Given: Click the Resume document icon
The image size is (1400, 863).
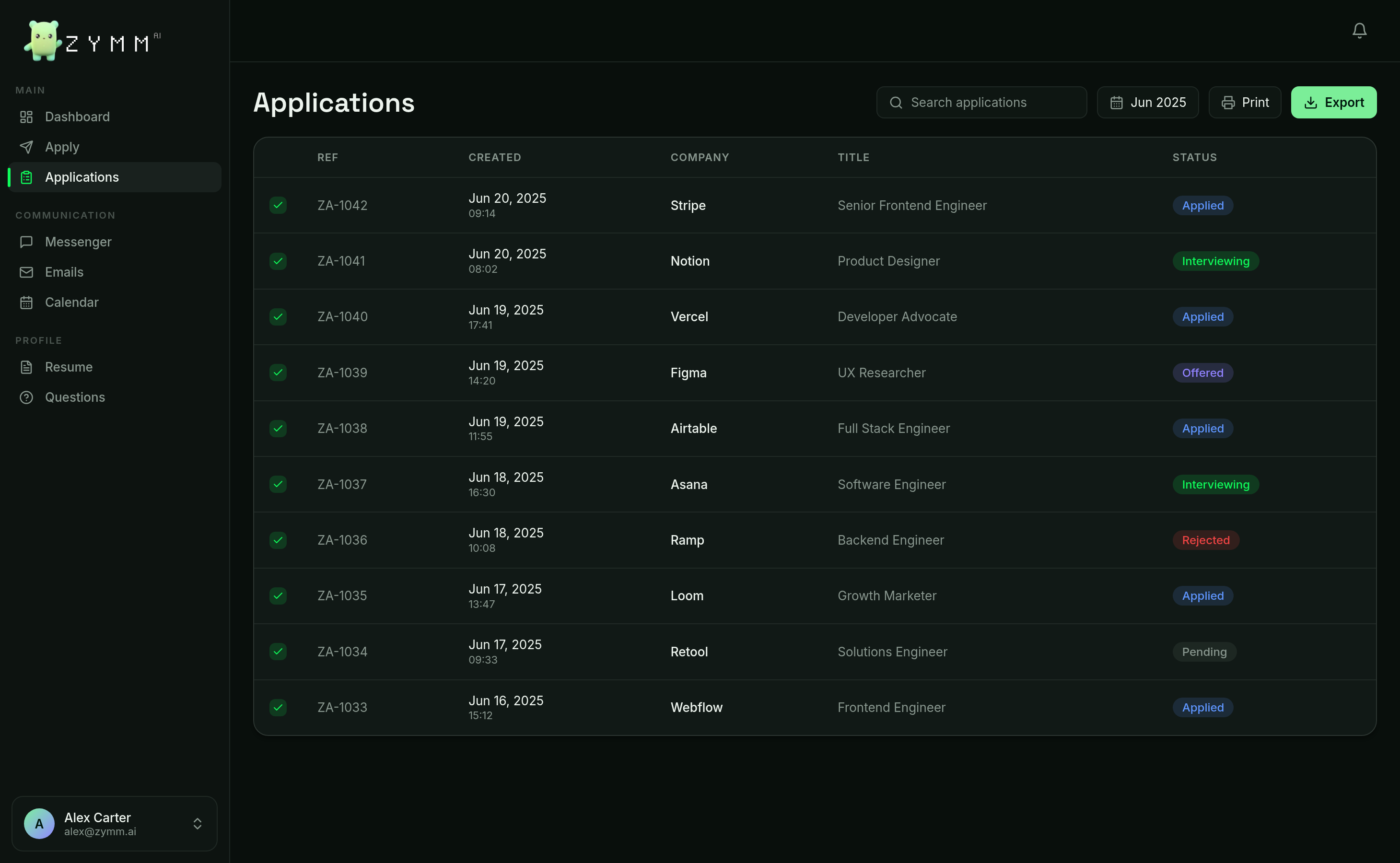Looking at the screenshot, I should [x=26, y=367].
